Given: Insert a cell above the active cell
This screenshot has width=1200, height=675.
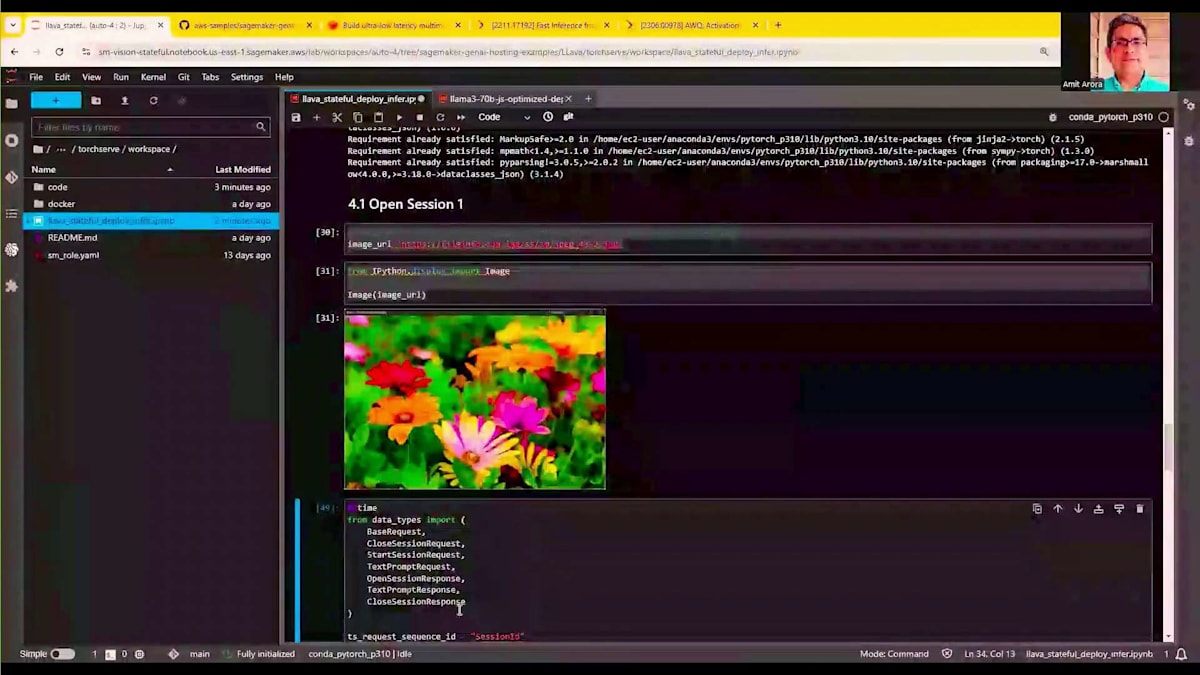Looking at the screenshot, I should [1098, 509].
